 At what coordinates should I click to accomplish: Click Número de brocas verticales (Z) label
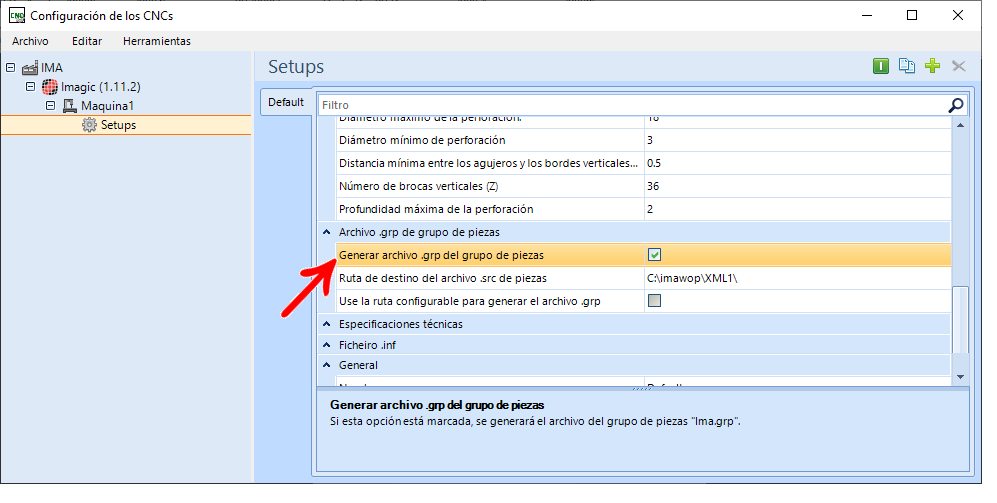[418, 186]
